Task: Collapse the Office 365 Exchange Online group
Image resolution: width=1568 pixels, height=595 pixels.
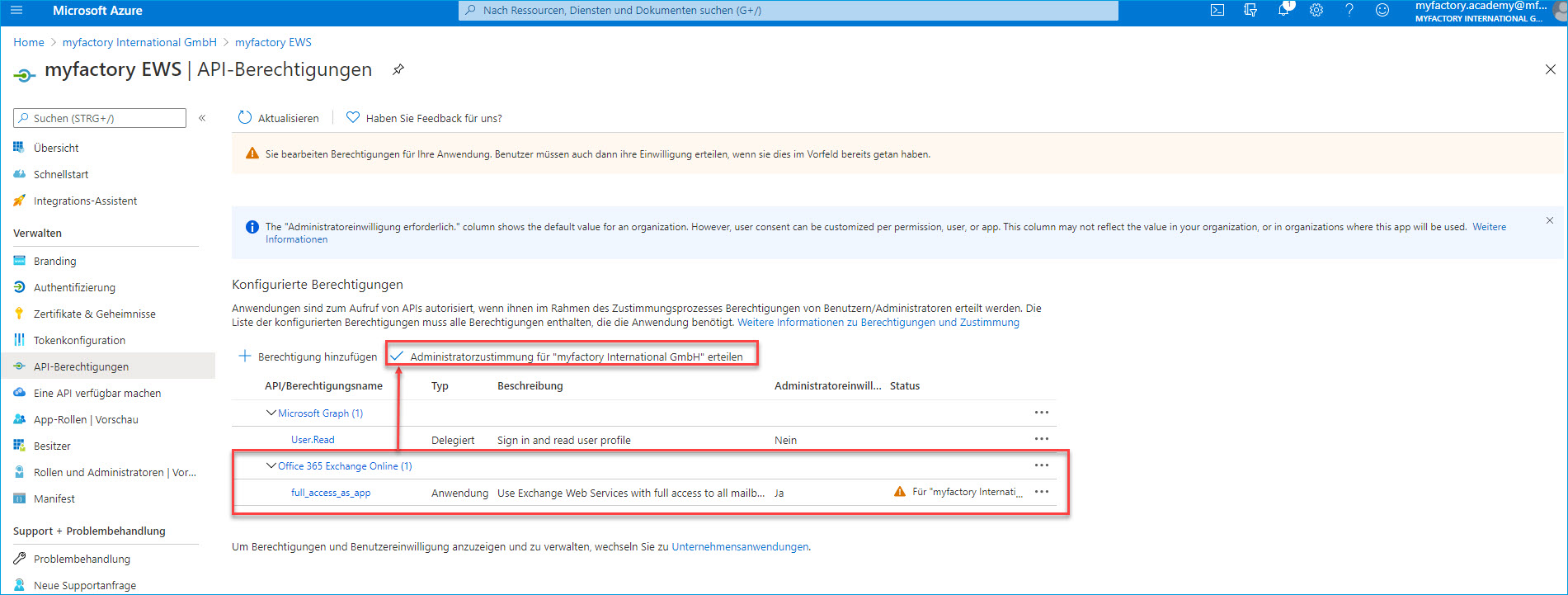Action: 271,465
